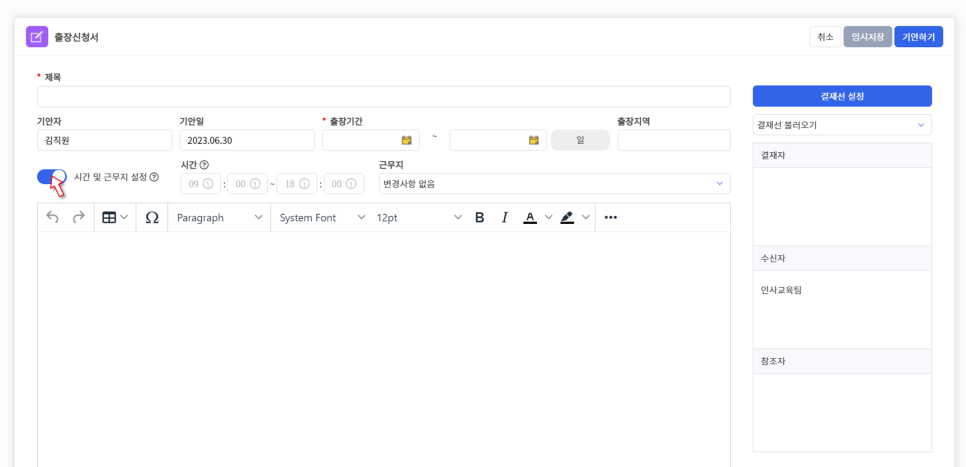Viewport: 966px width, 467px height.
Task: Click the redo arrow in editor toolbar
Action: [x=78, y=217]
